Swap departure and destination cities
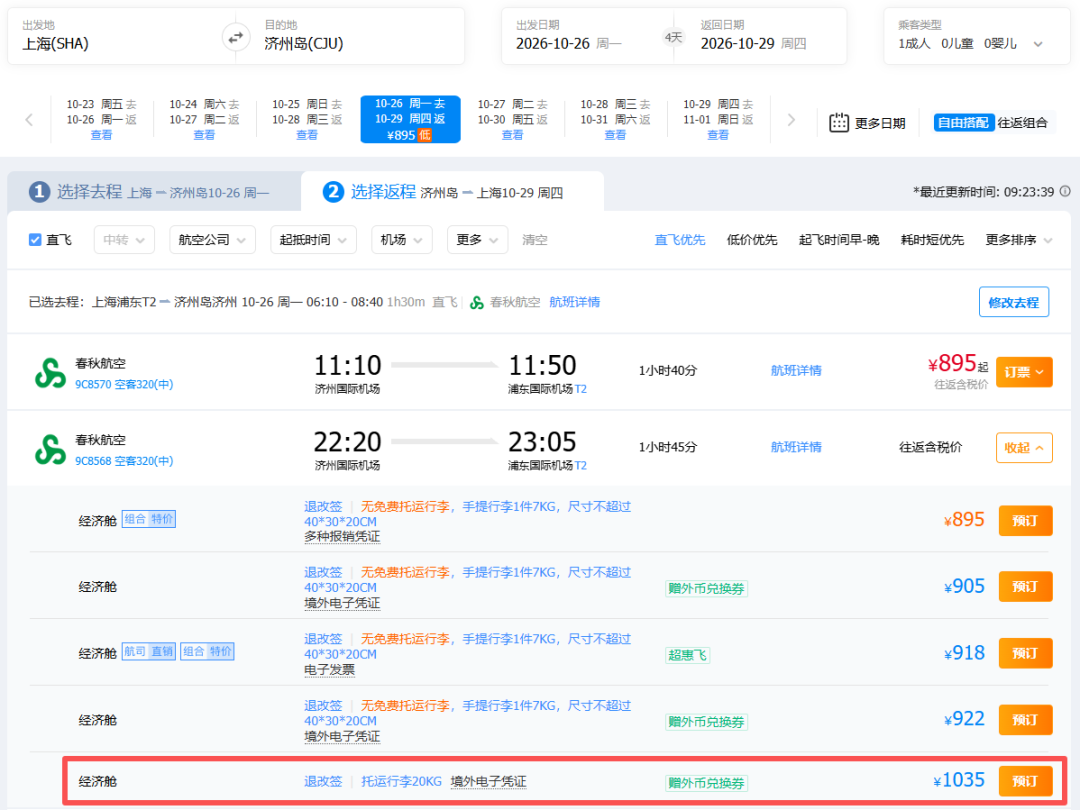Screen dimensions: 1080x810 pyautogui.click(x=236, y=37)
